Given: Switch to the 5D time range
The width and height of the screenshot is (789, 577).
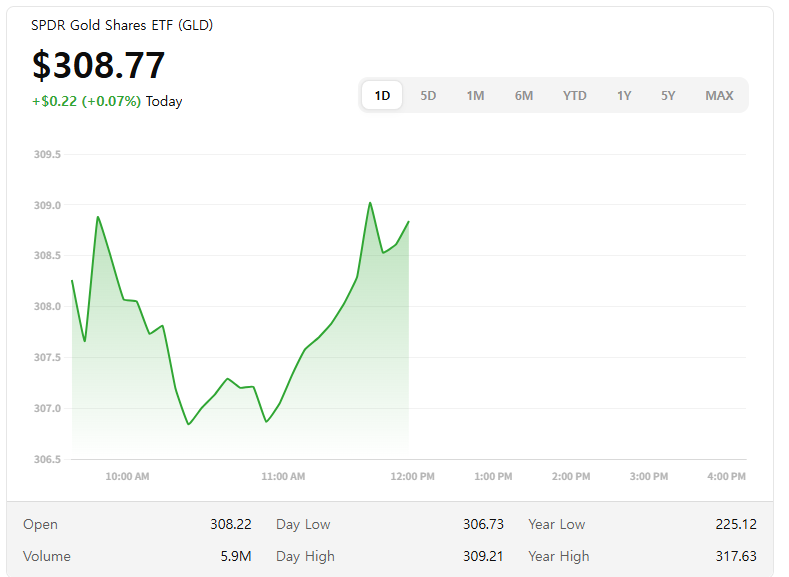Looking at the screenshot, I should 428,96.
